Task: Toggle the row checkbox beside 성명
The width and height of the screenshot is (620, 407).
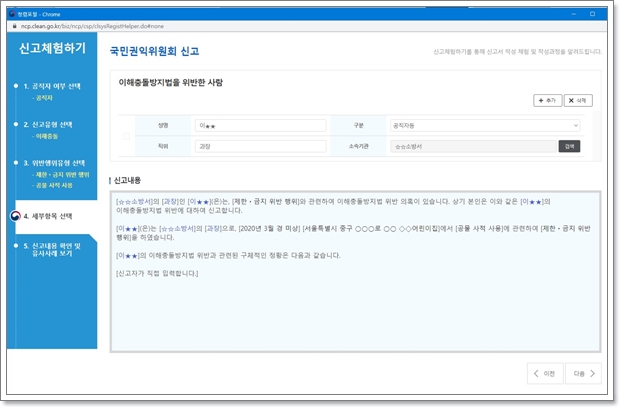Action: pyautogui.click(x=126, y=136)
